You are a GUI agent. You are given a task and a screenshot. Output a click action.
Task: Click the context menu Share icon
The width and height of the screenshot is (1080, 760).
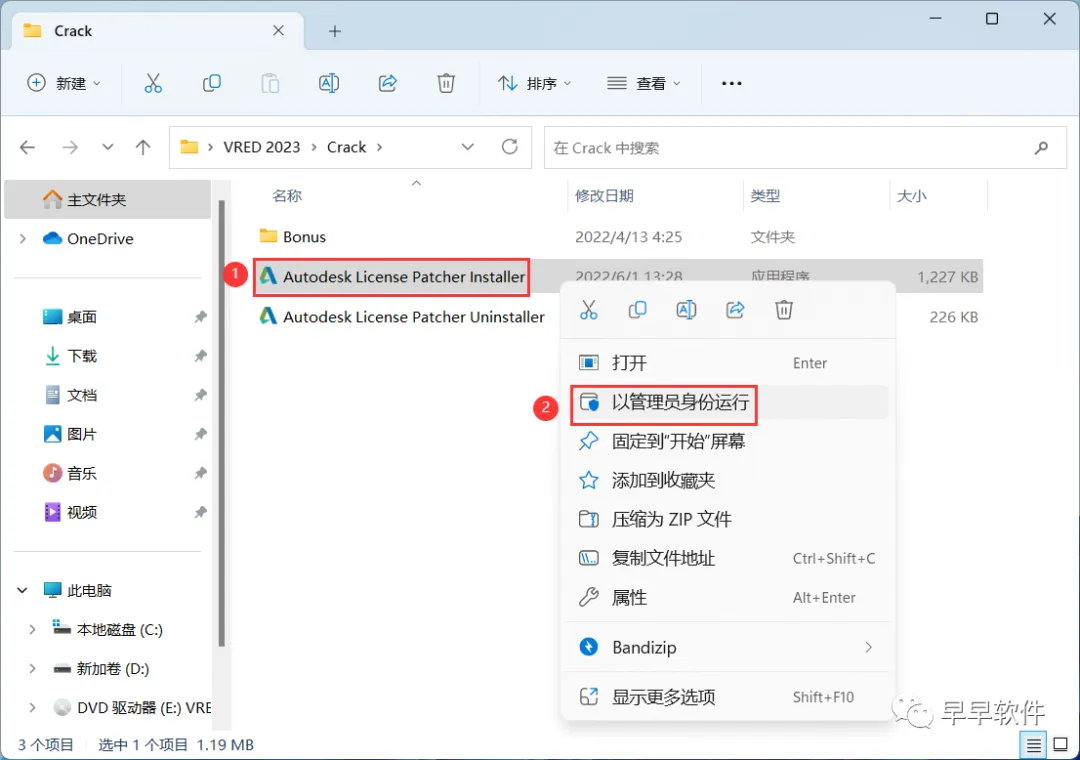[x=735, y=310]
